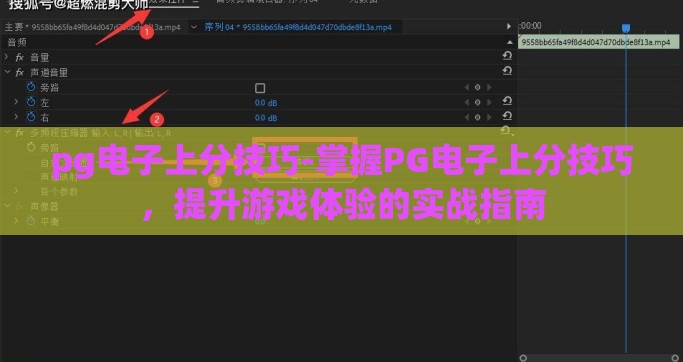The height and width of the screenshot is (362, 683).
Task: Expand the 各个参数 group
Action: click(17, 191)
